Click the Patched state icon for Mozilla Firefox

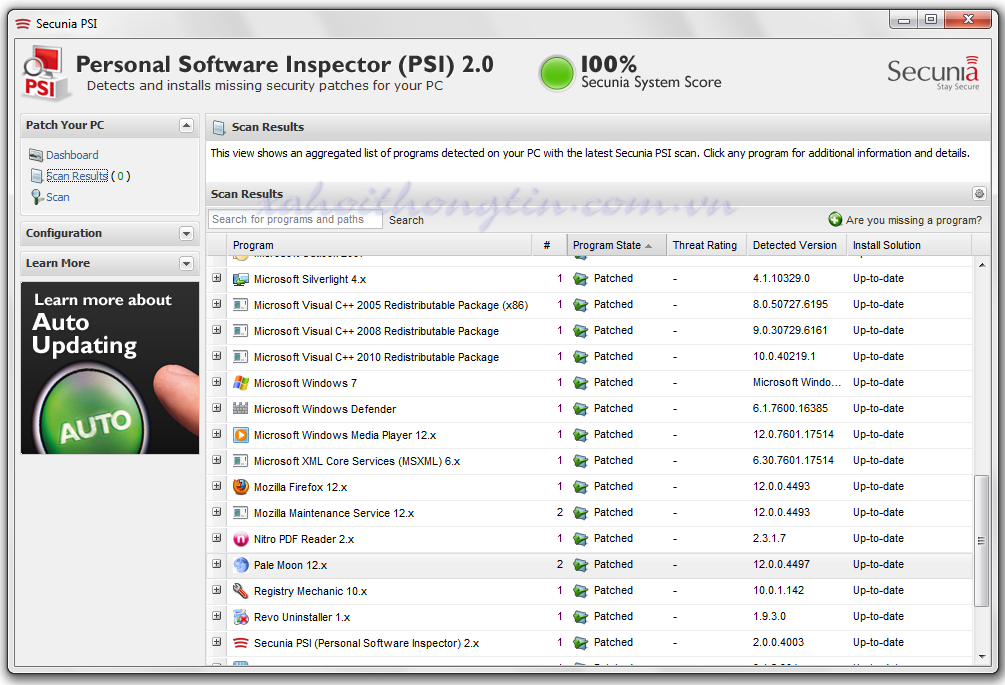pyautogui.click(x=581, y=487)
